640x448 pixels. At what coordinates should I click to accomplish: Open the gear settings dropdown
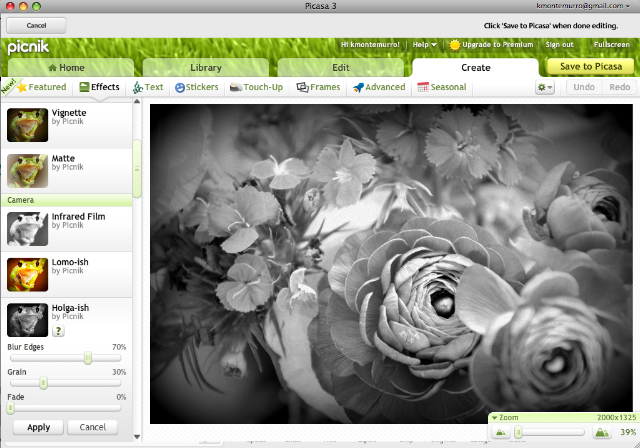[x=545, y=87]
